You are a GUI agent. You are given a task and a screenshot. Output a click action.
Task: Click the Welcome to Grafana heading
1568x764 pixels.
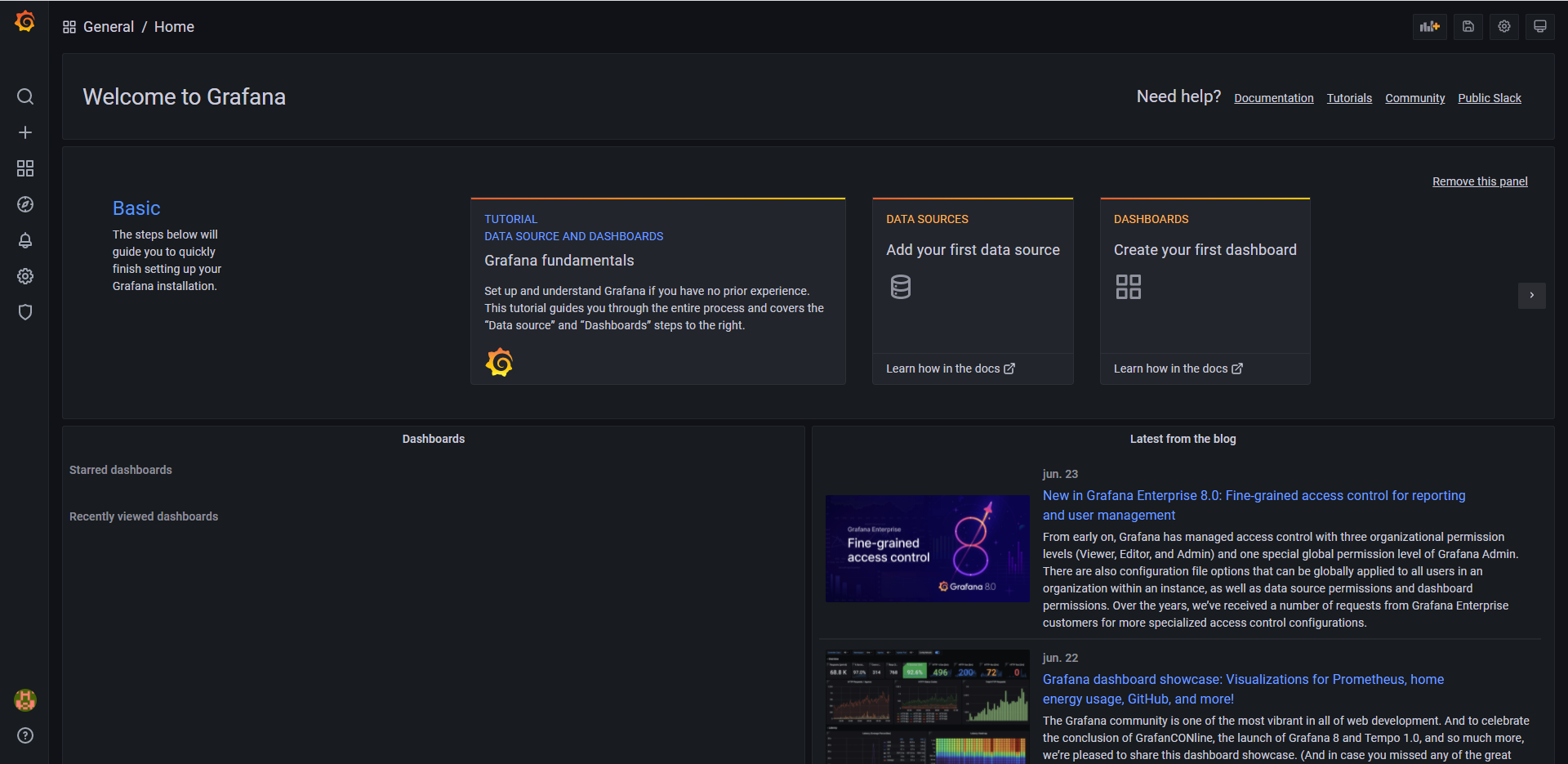coord(185,96)
